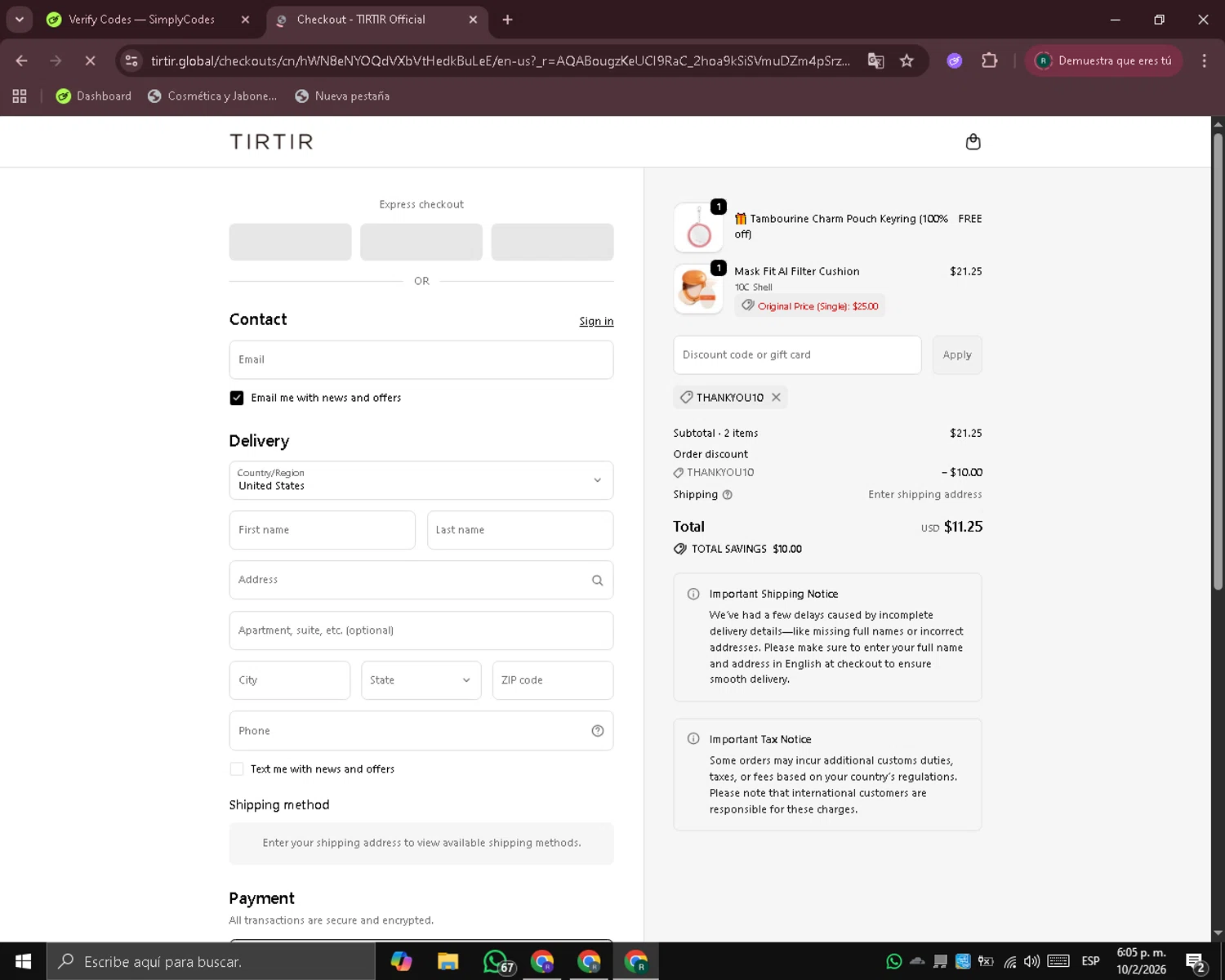This screenshot has width=1225, height=980.
Task: Open the site information icon in address bar
Action: 131,60
